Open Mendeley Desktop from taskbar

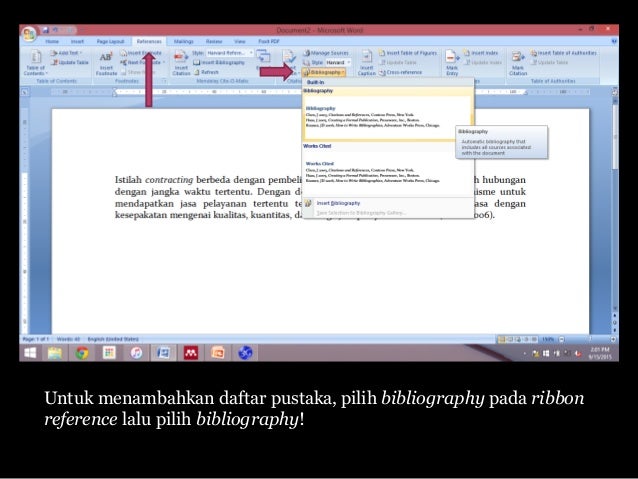point(191,353)
